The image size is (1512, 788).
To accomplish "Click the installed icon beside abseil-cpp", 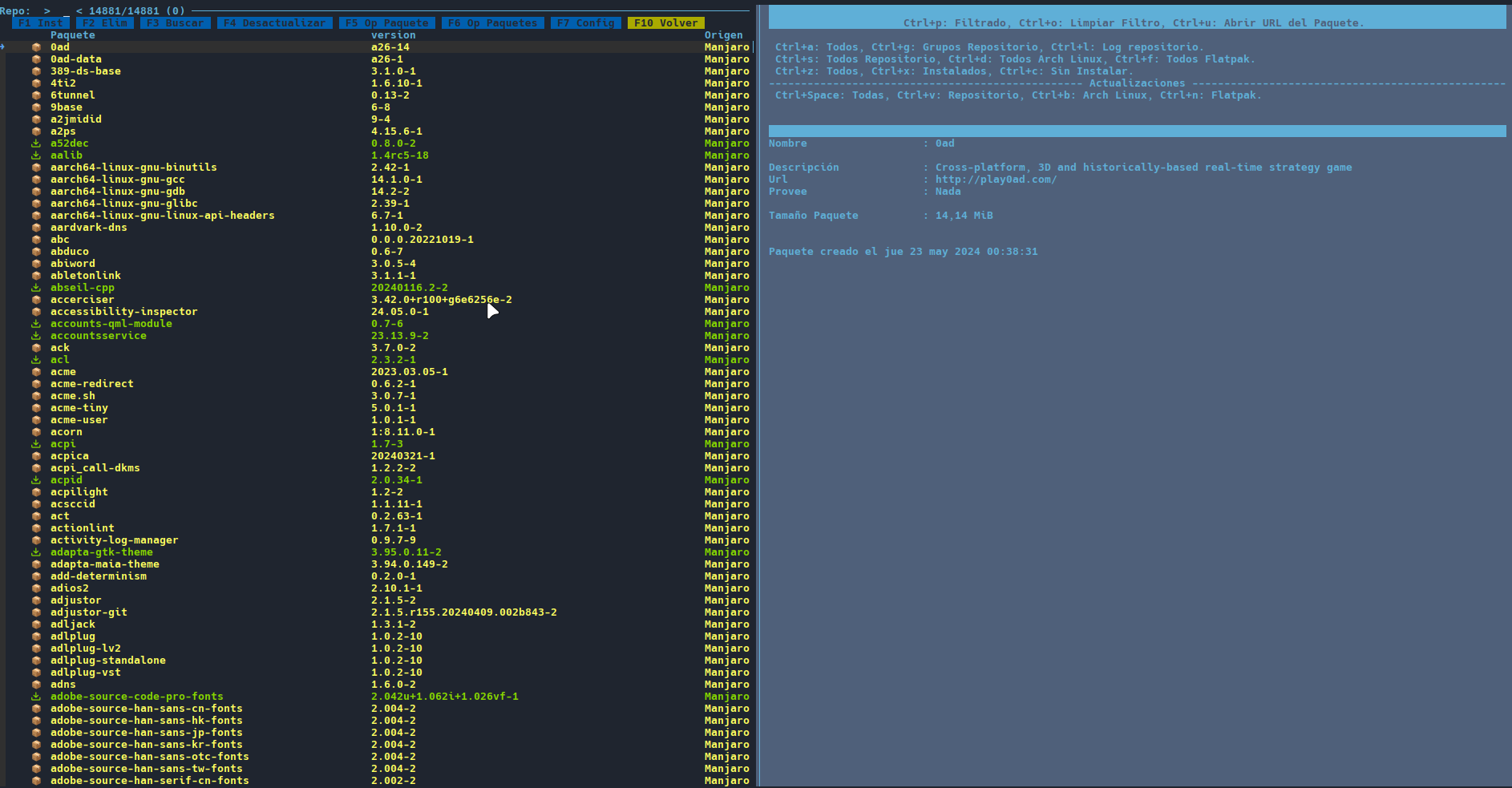I will pyautogui.click(x=36, y=288).
